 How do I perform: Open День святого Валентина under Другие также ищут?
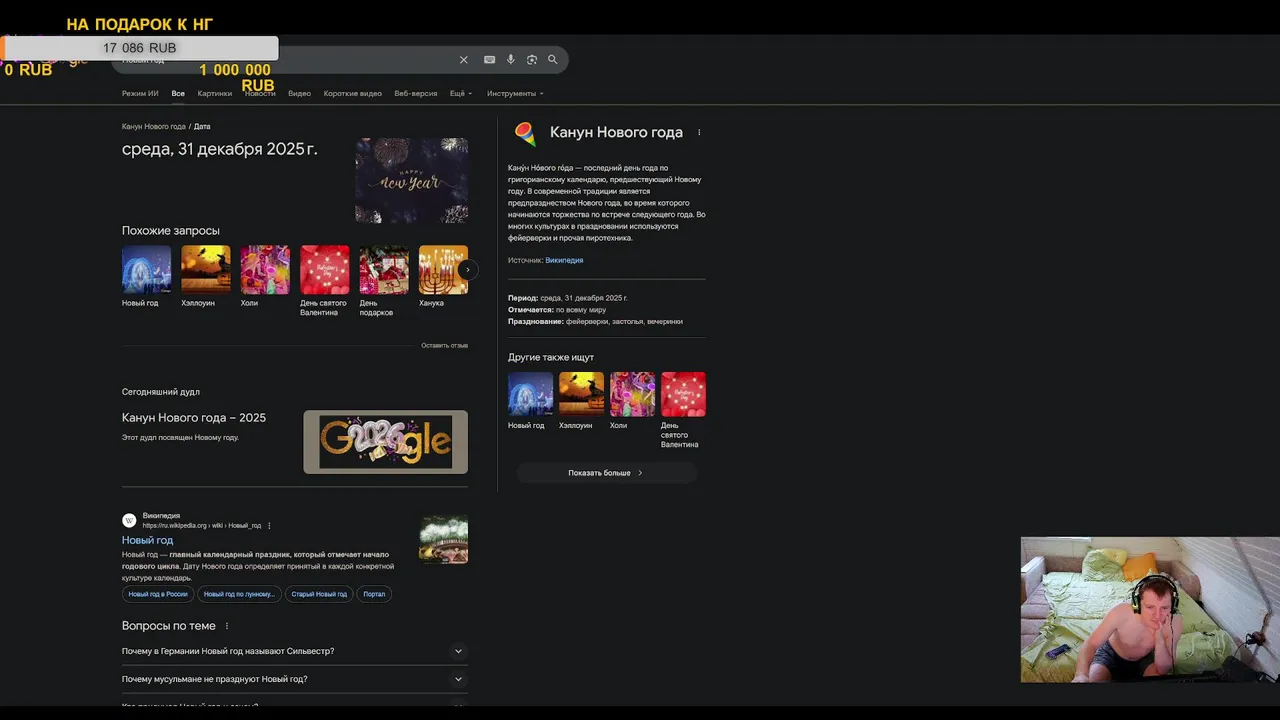(683, 394)
